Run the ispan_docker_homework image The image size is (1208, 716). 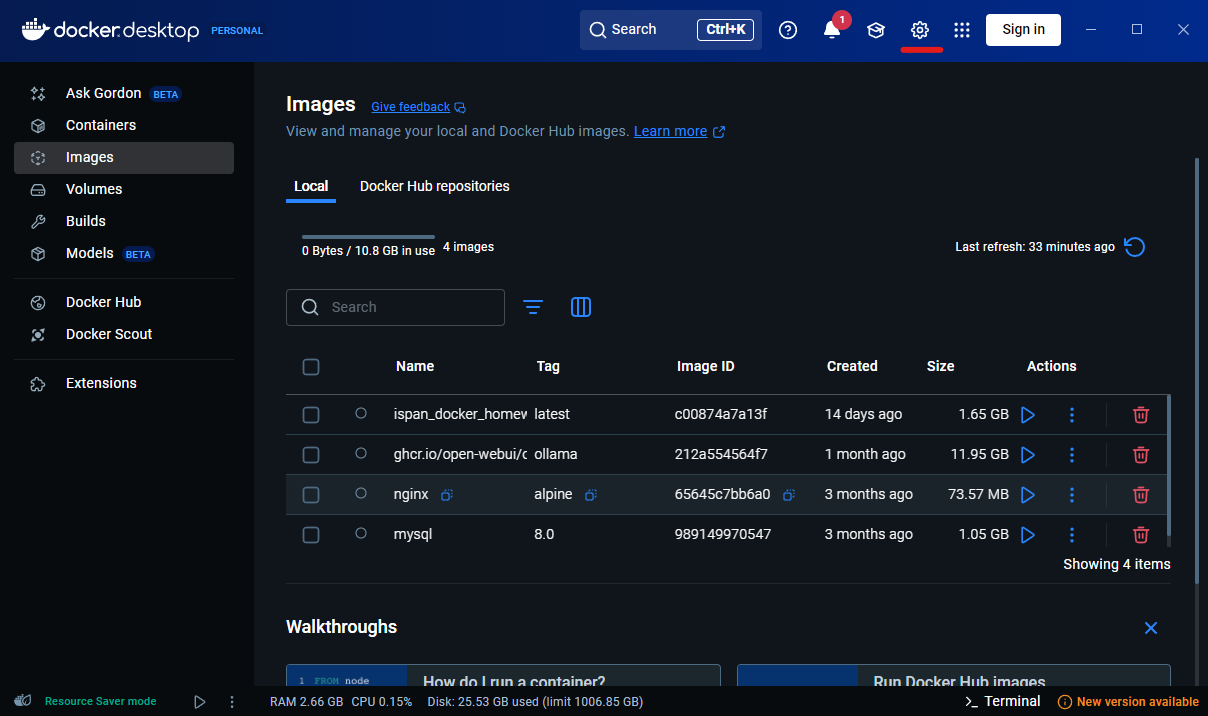coord(1028,414)
